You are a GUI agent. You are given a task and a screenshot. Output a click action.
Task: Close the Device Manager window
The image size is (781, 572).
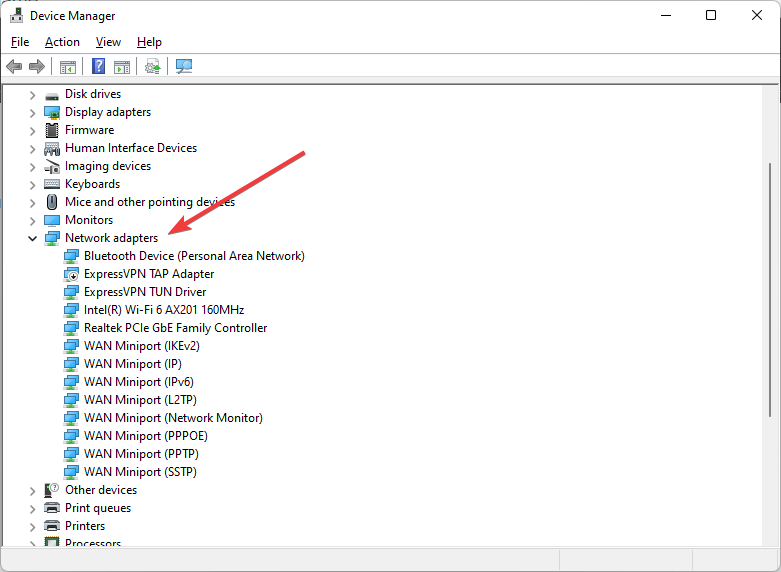[x=757, y=15]
